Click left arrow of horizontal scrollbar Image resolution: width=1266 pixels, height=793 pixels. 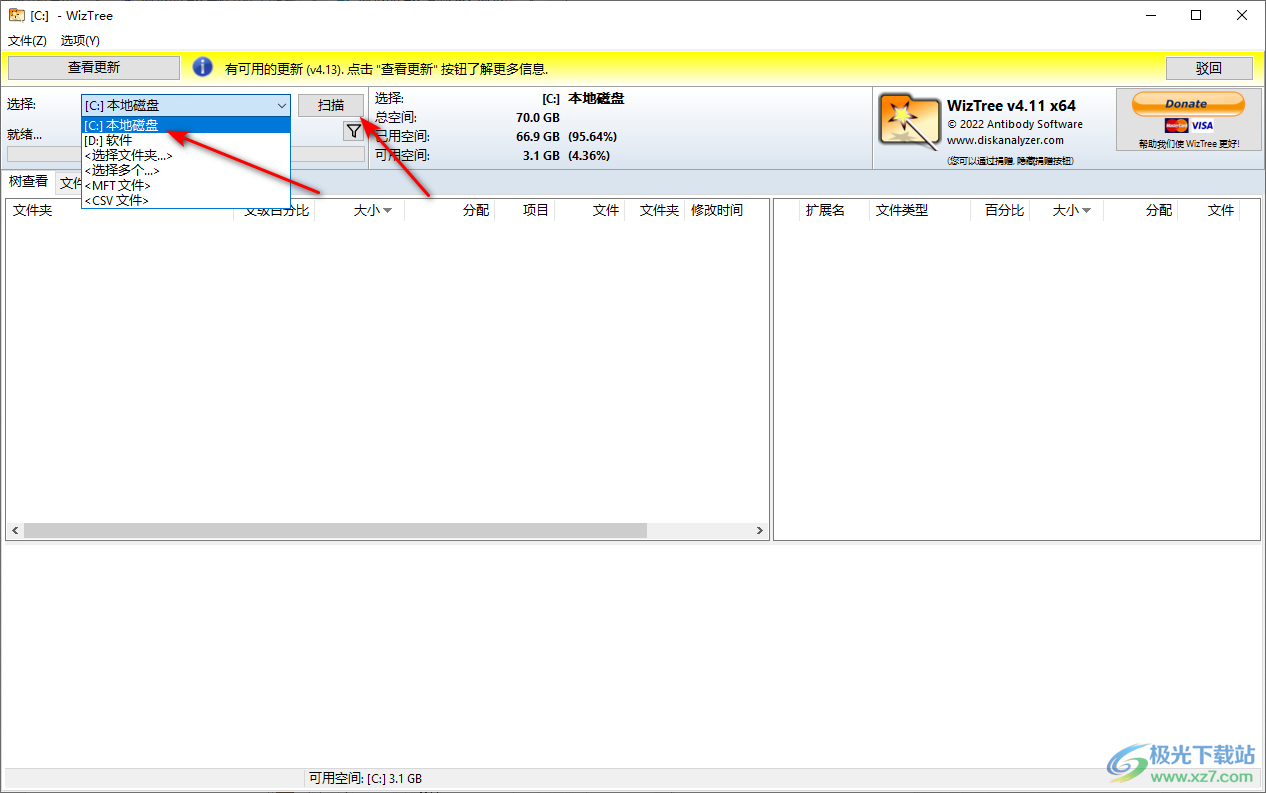pos(15,531)
